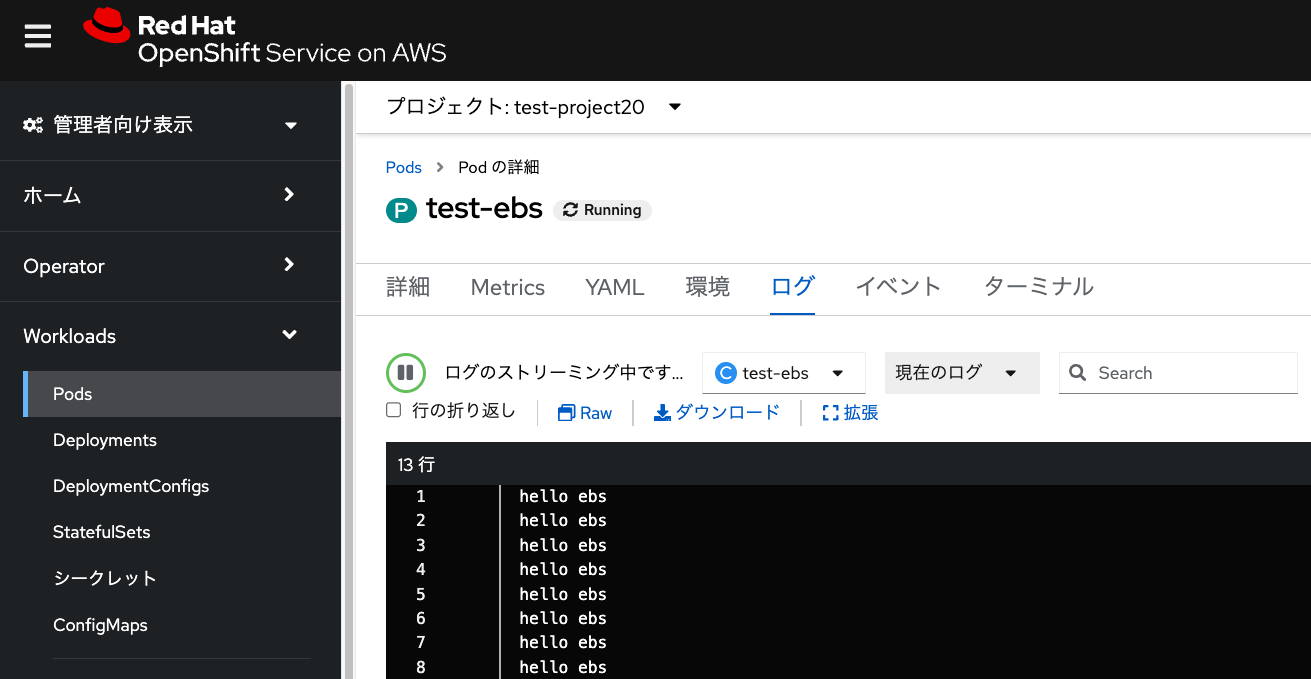Viewport: 1311px width, 679px height.
Task: Expand the ホーム navigation section
Action: 170,196
